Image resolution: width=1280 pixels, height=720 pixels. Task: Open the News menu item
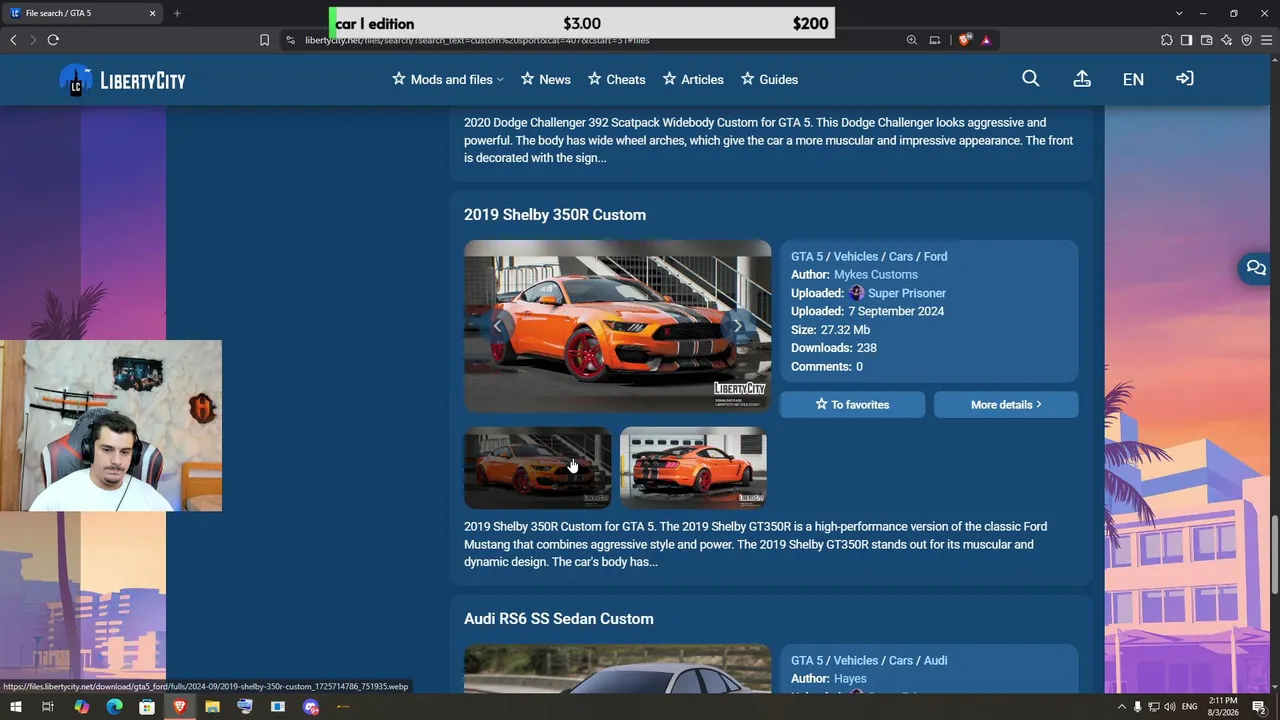[x=546, y=79]
